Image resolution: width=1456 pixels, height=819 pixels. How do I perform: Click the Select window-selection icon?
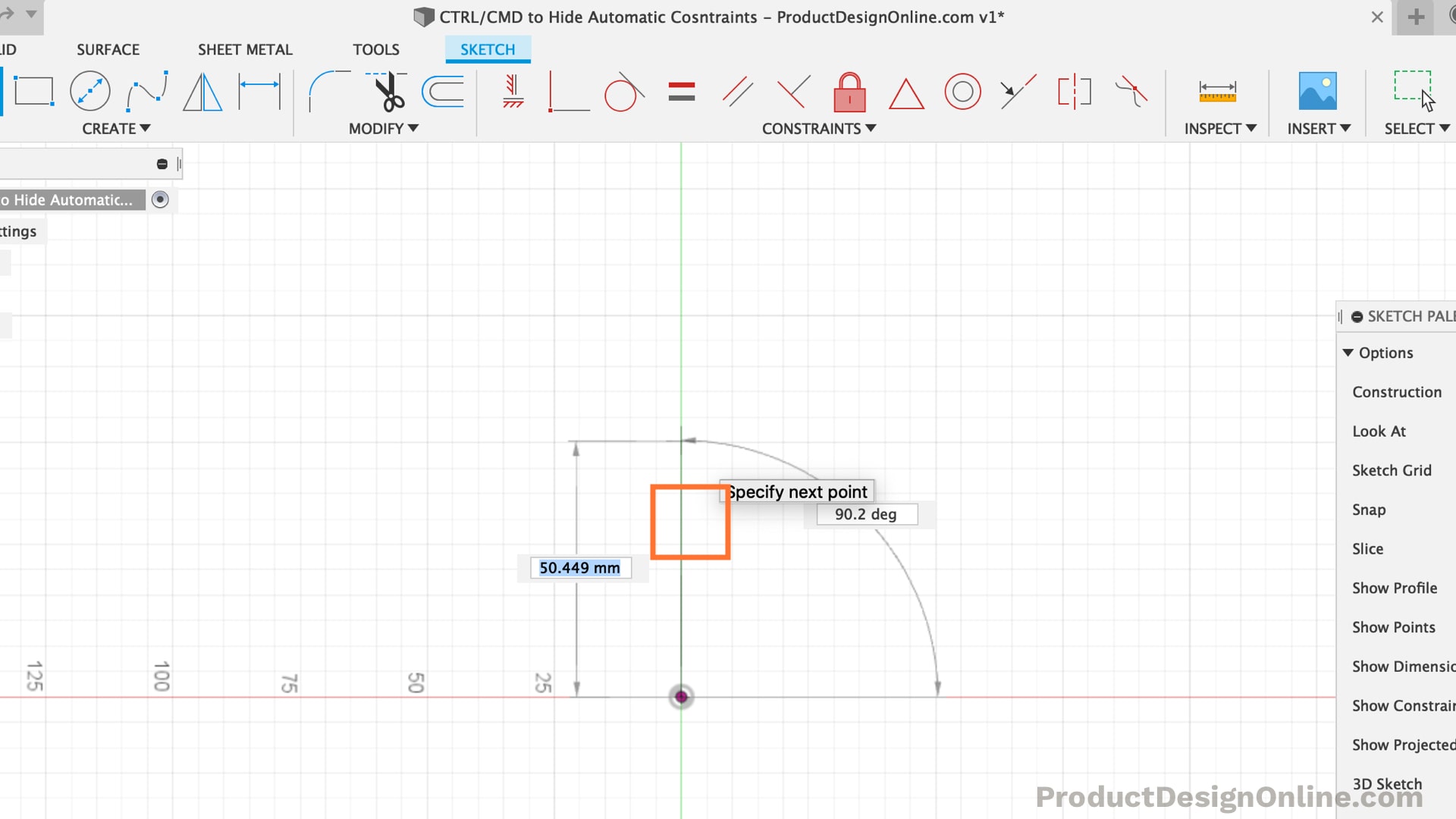1414,91
